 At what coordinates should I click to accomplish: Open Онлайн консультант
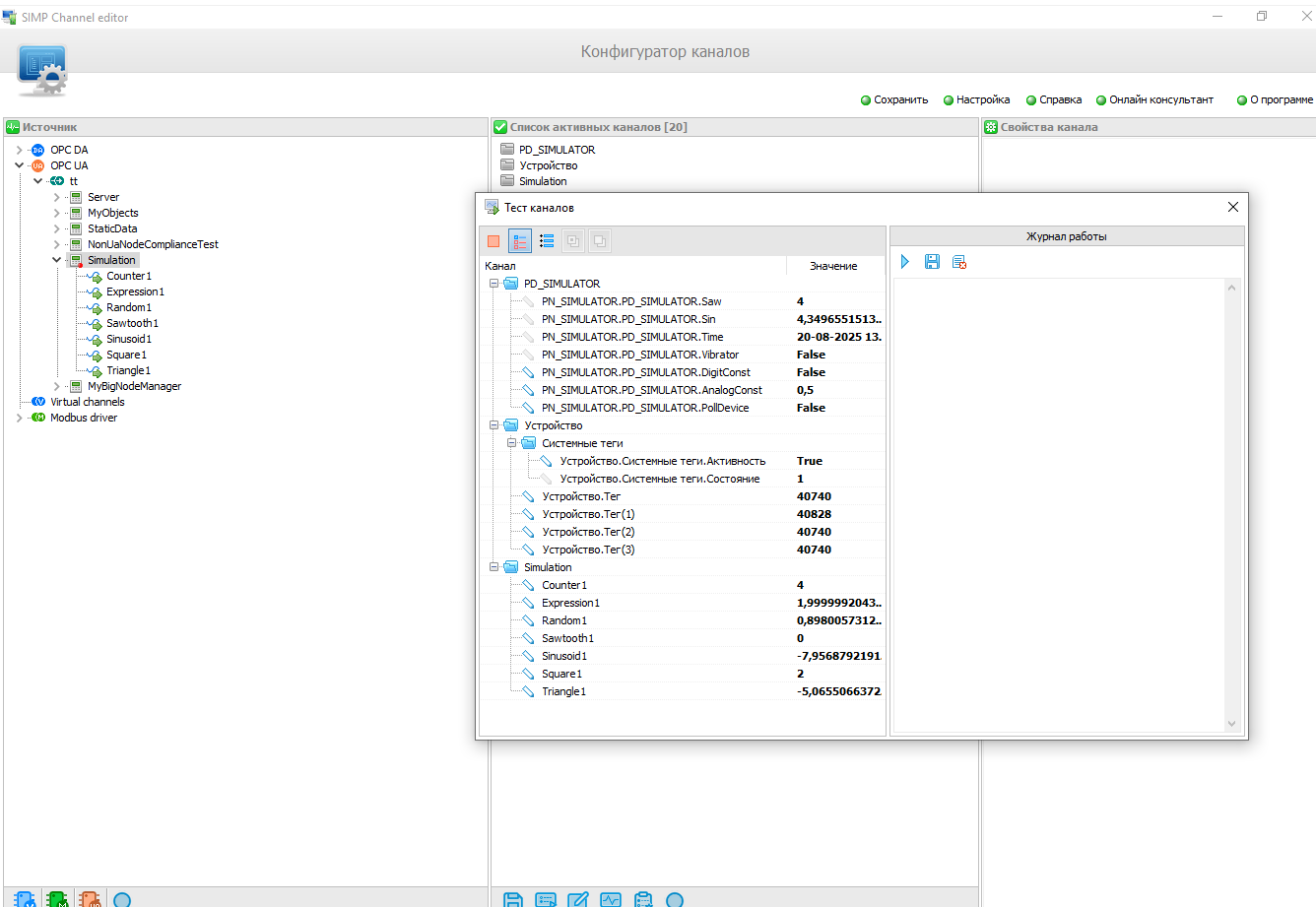coord(1155,99)
